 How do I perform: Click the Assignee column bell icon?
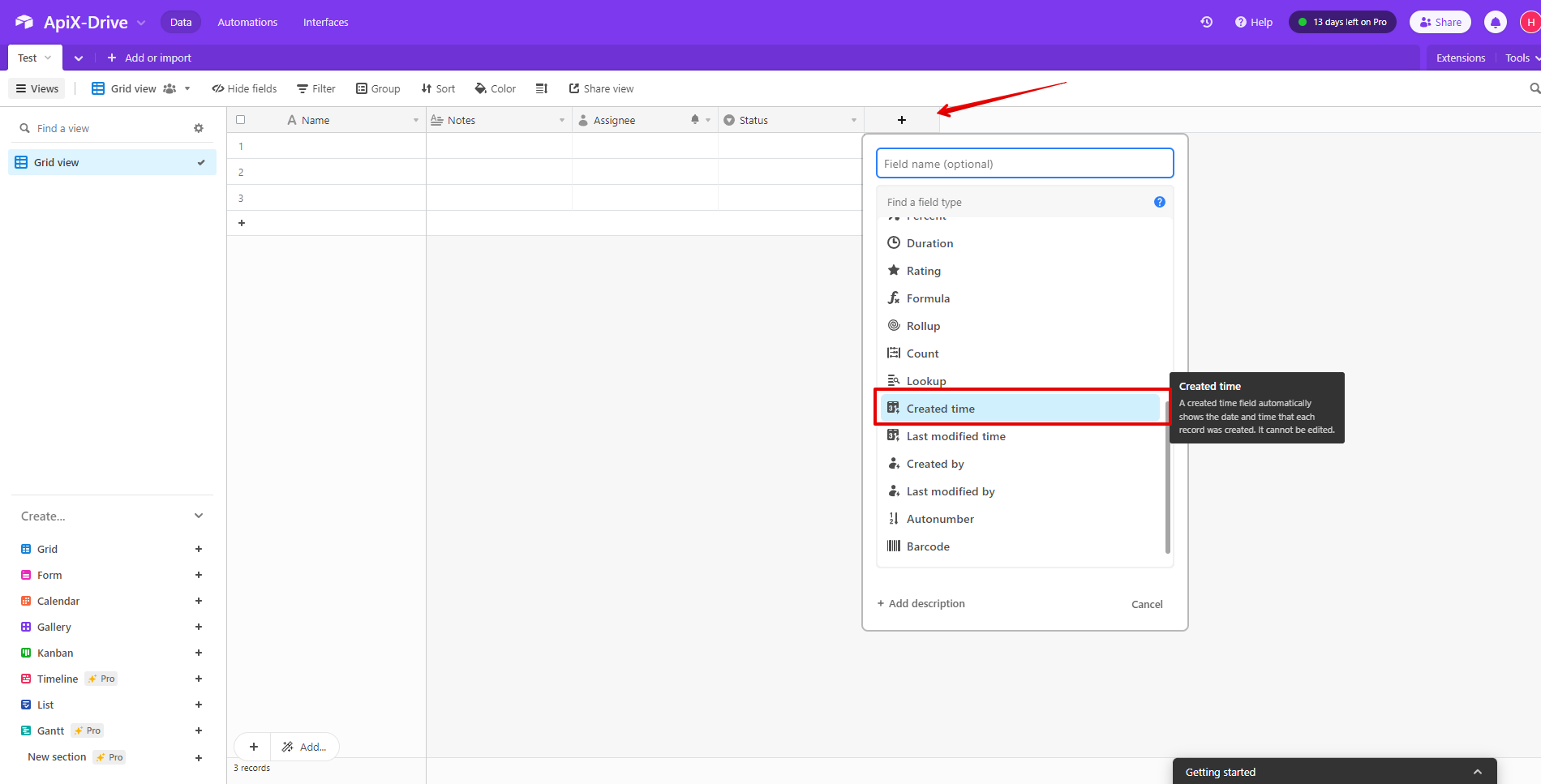pyautogui.click(x=695, y=120)
